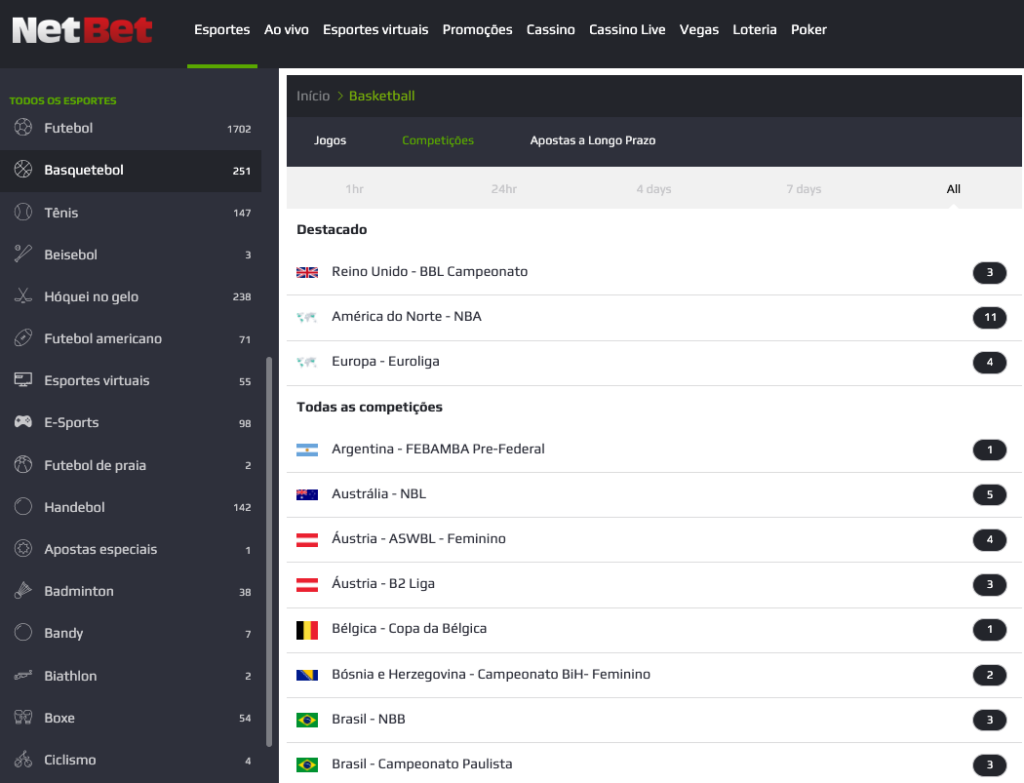1024x783 pixels.
Task: Open the Ao vivo section
Action: tap(286, 29)
